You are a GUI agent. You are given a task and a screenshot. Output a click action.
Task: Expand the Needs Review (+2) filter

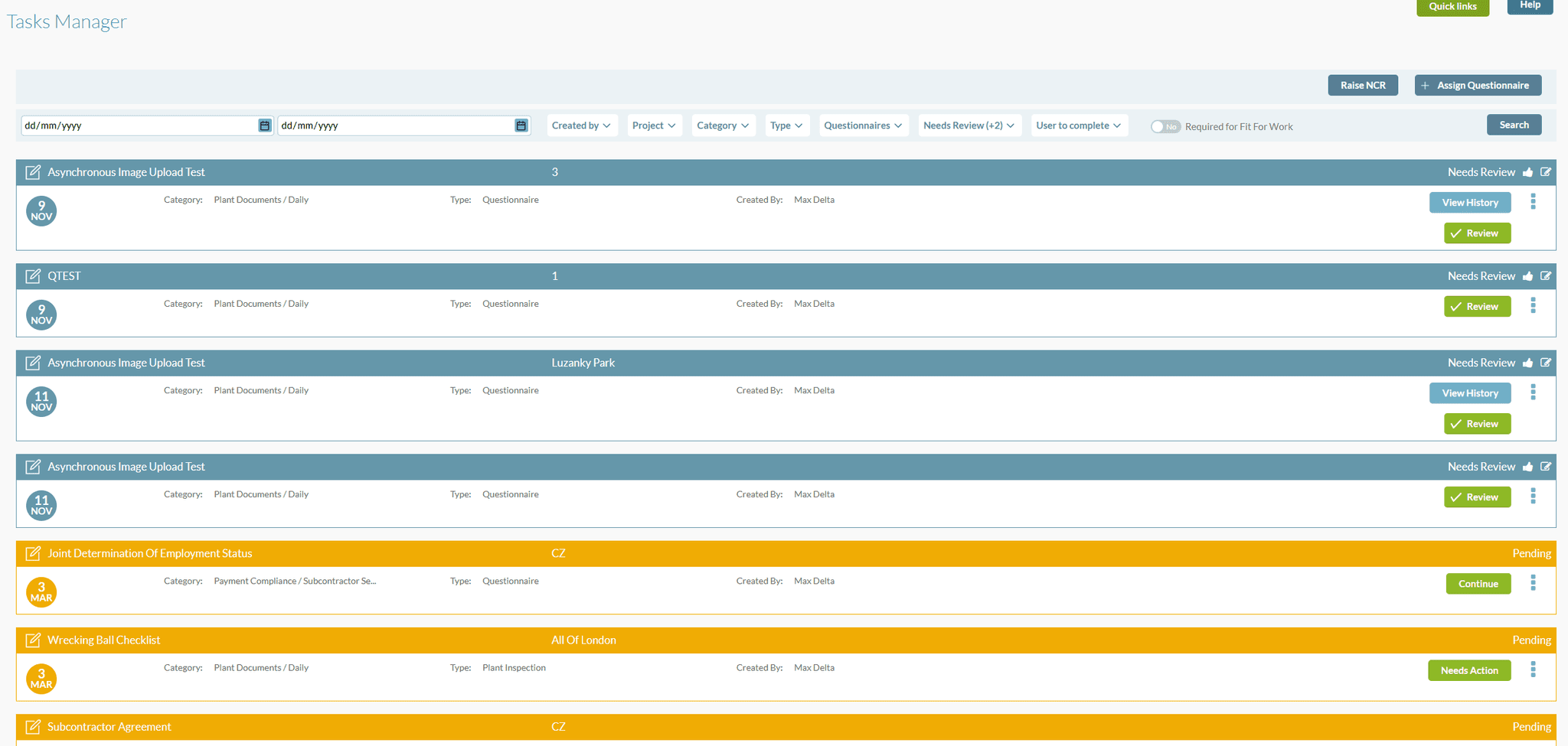(x=969, y=125)
